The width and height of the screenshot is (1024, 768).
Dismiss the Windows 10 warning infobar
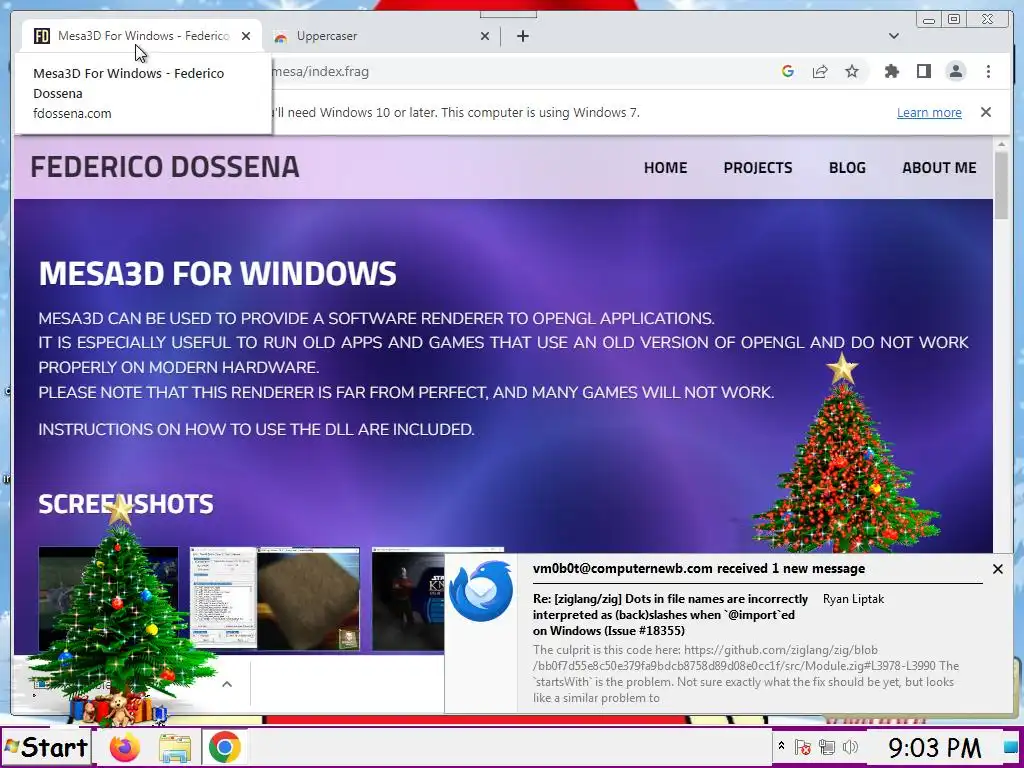click(986, 112)
